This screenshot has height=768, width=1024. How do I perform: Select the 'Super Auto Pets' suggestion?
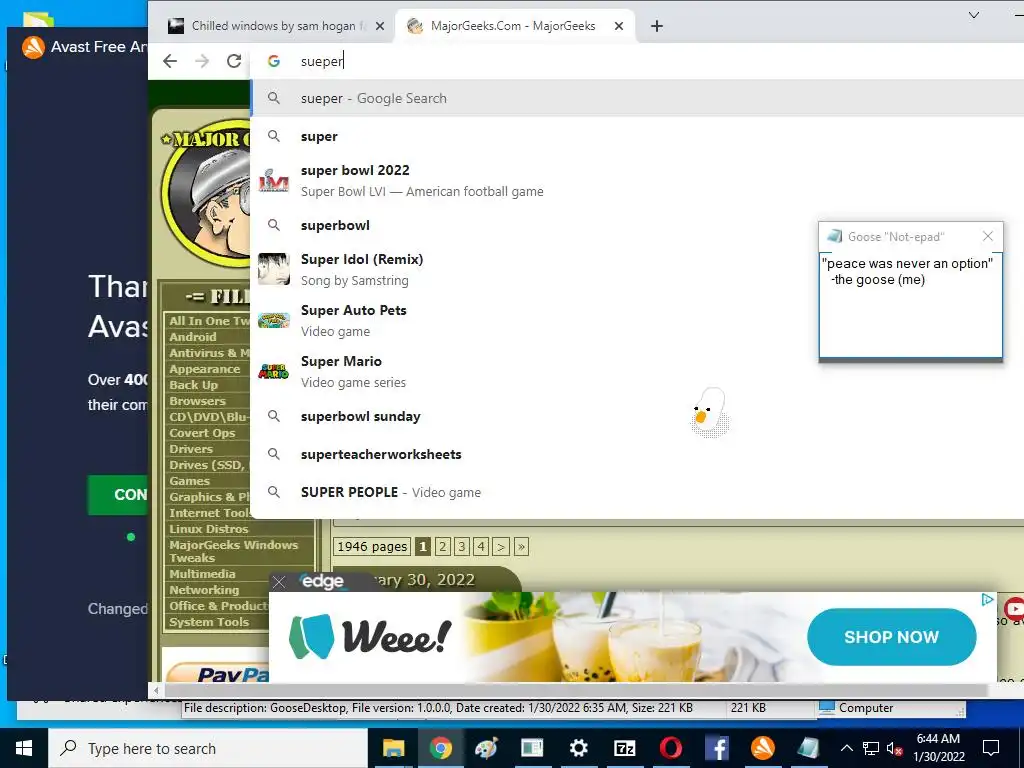click(x=637, y=320)
